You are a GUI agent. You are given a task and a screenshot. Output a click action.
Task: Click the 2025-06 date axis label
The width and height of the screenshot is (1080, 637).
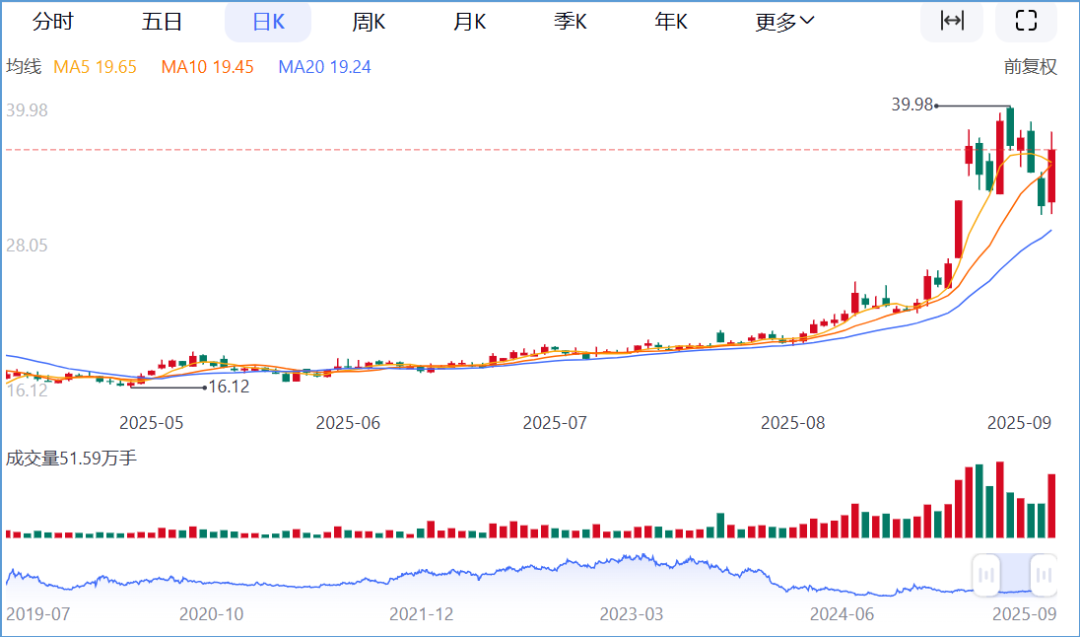348,423
